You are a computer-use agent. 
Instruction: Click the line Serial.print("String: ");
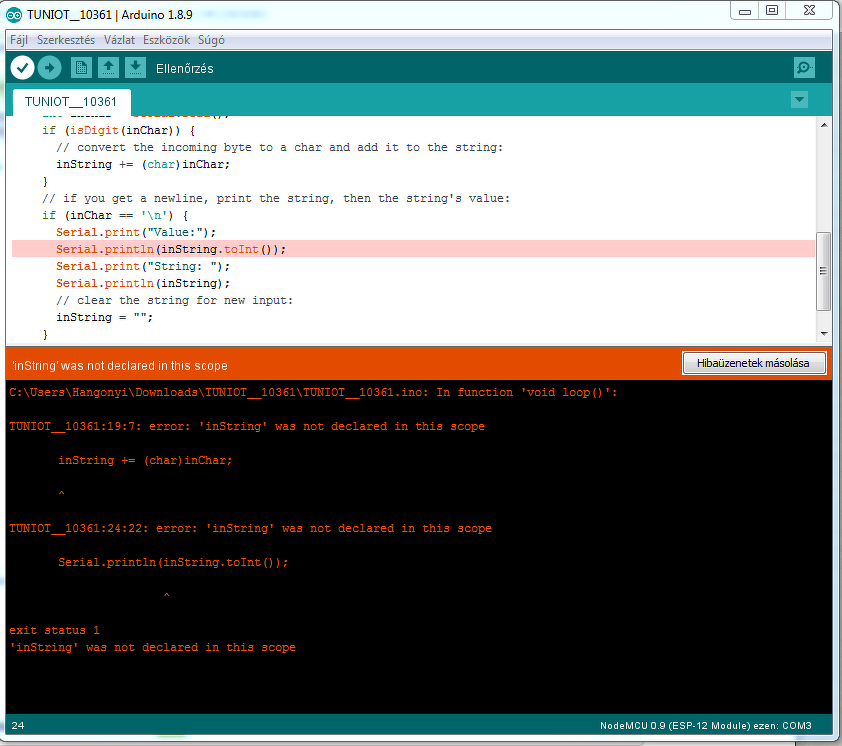click(x=143, y=266)
